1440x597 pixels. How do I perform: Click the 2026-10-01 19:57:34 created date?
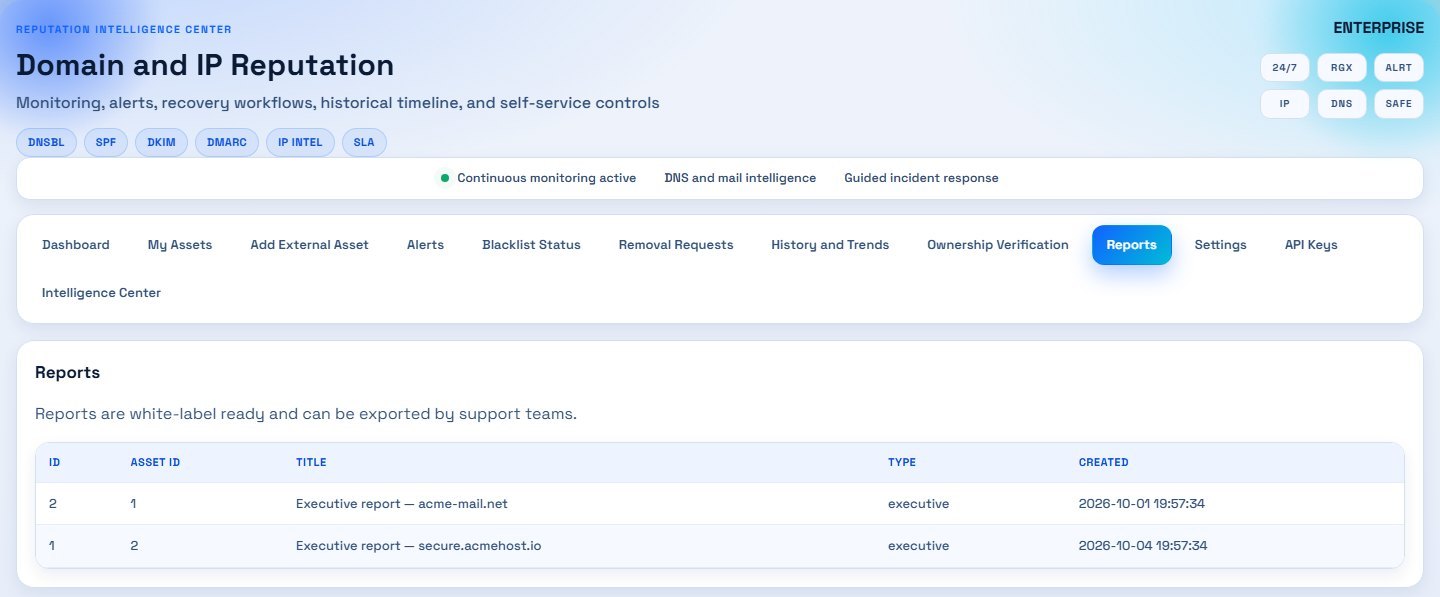pos(1142,504)
